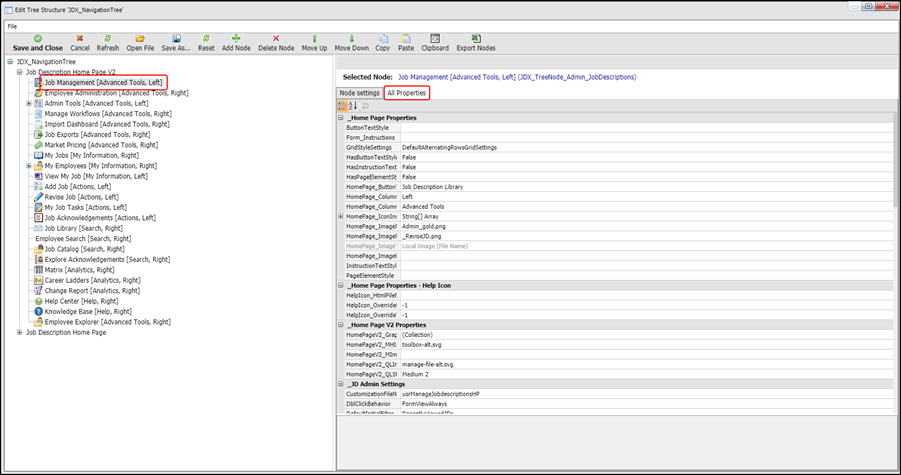Screen dimensions: 901x475
Task: Open the File menu
Action: pos(12,25)
